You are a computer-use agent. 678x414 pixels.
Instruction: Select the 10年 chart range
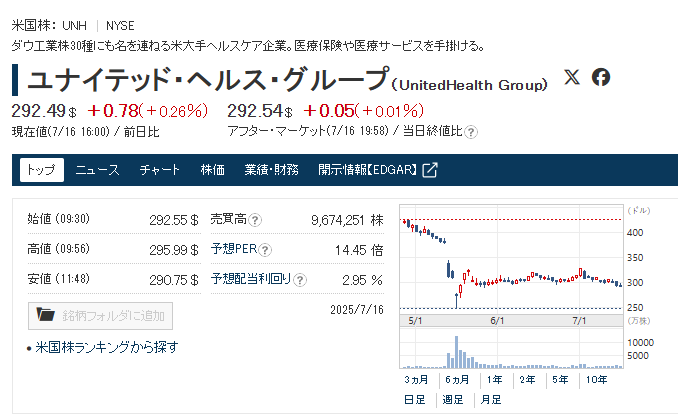point(596,380)
